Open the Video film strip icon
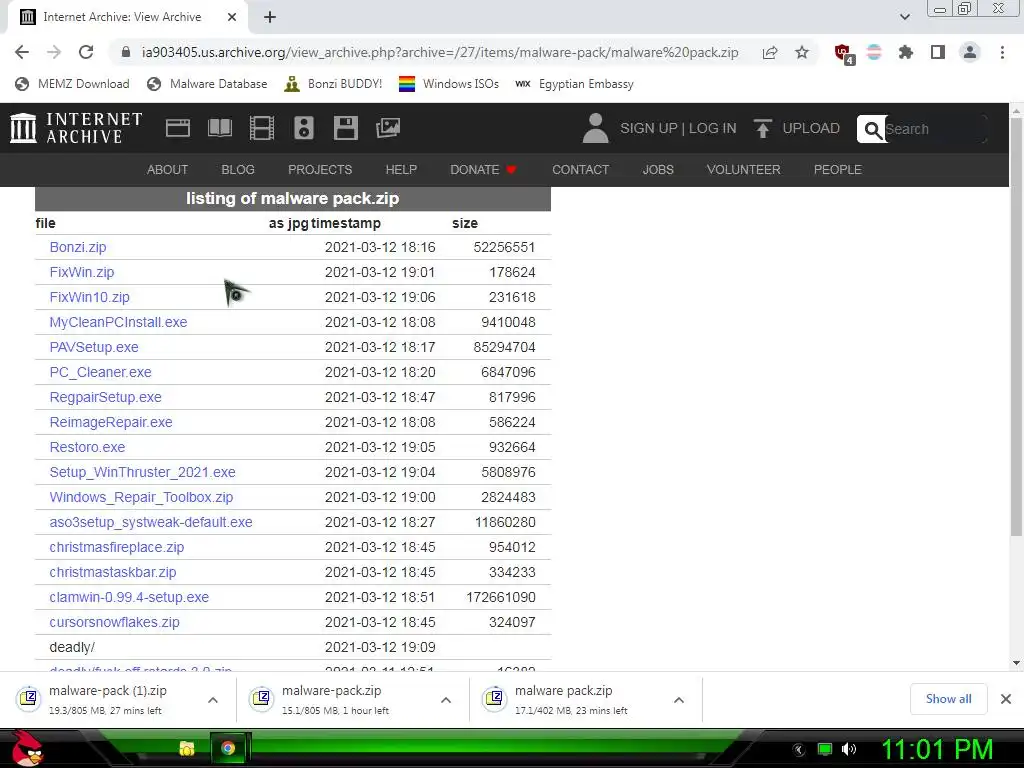This screenshot has width=1024, height=768. click(x=262, y=127)
